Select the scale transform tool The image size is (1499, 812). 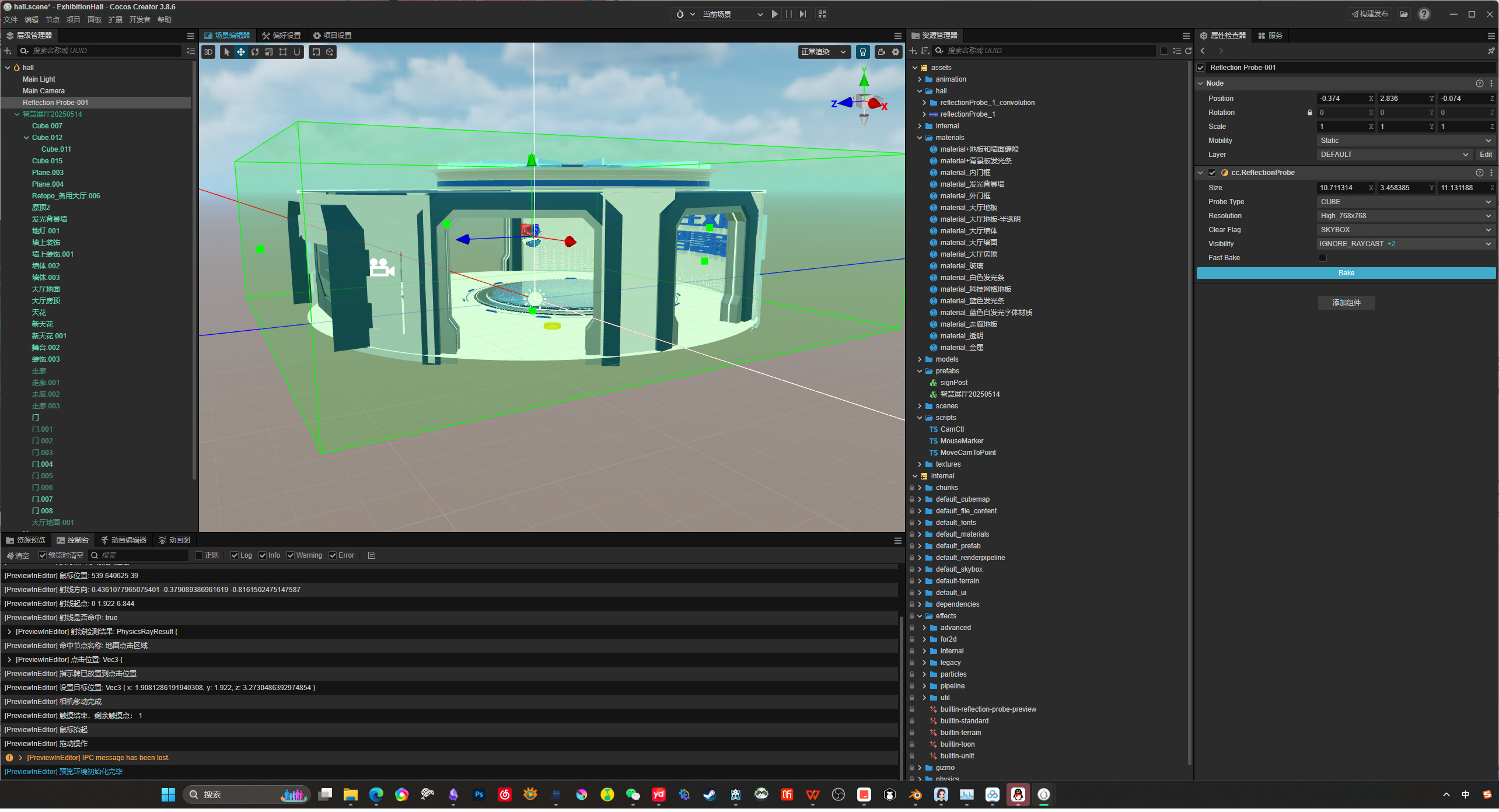click(x=269, y=52)
